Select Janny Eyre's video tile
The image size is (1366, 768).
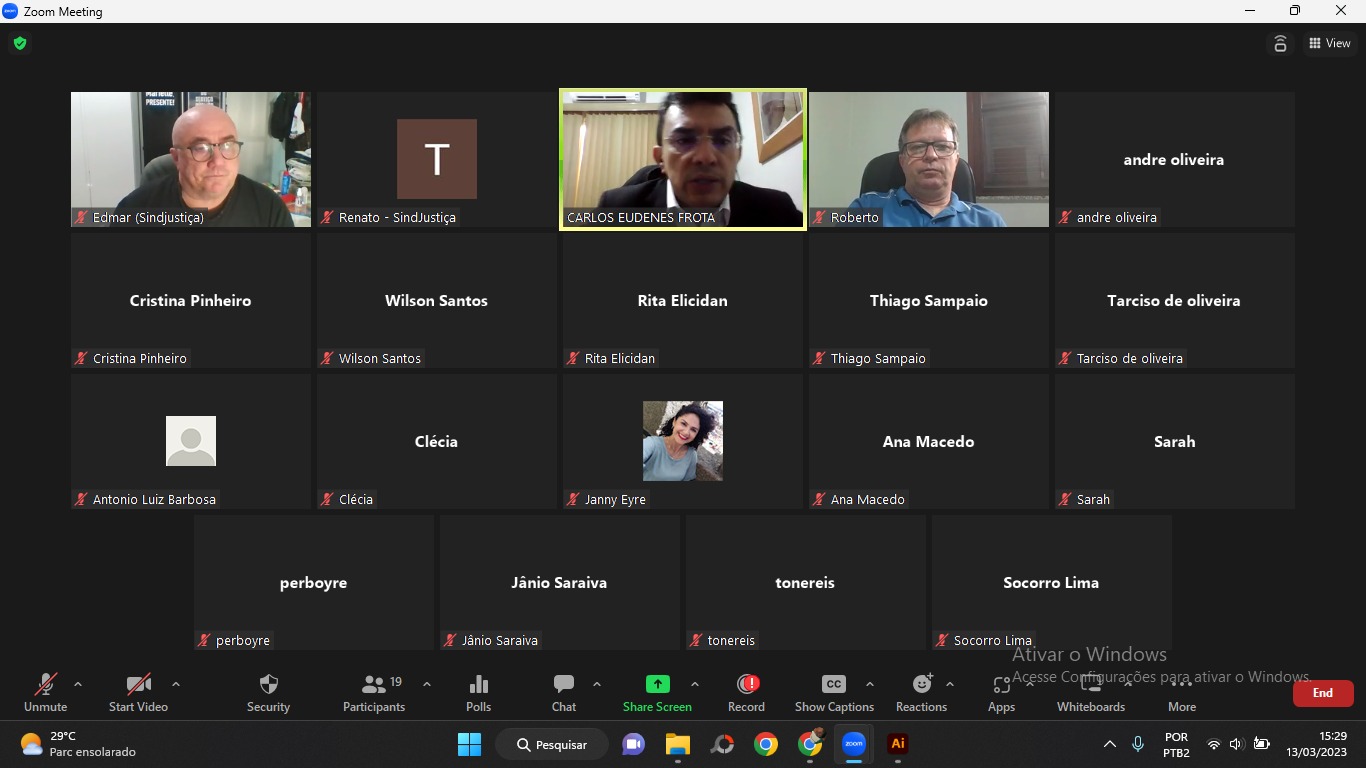point(683,441)
